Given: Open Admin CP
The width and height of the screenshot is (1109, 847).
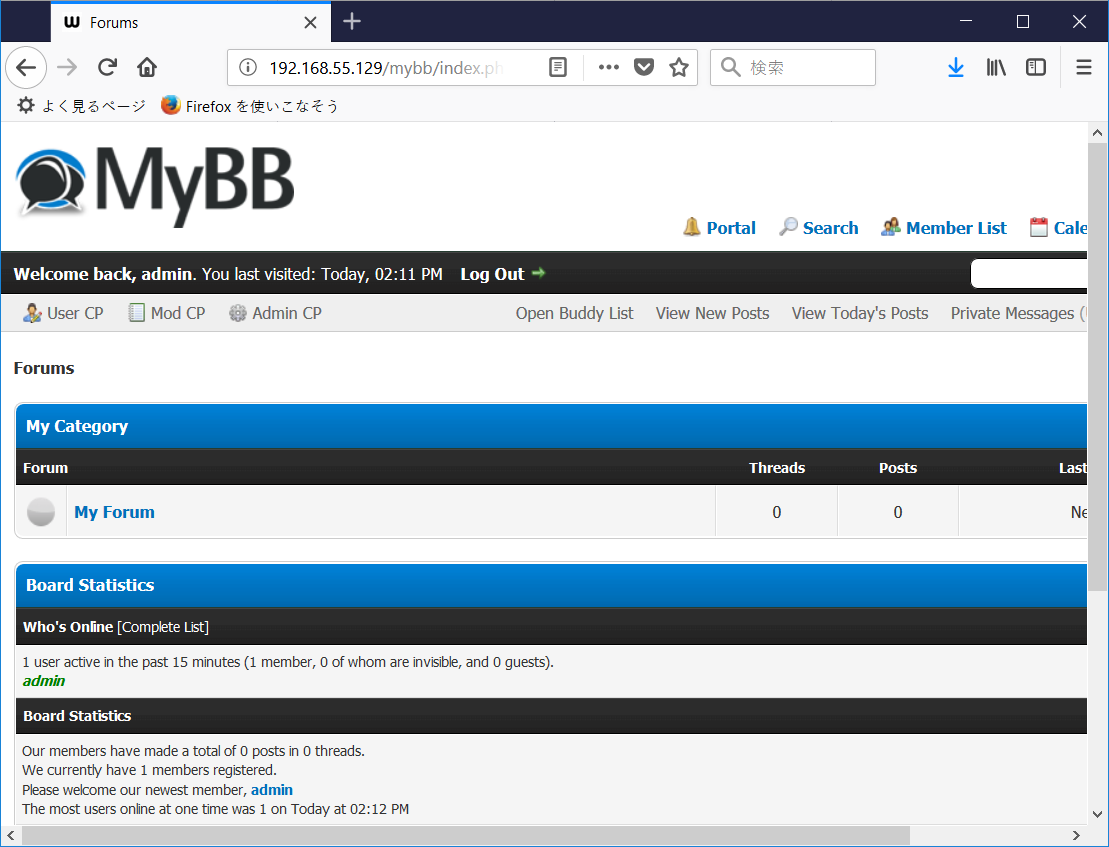Looking at the screenshot, I should pyautogui.click(x=275, y=312).
